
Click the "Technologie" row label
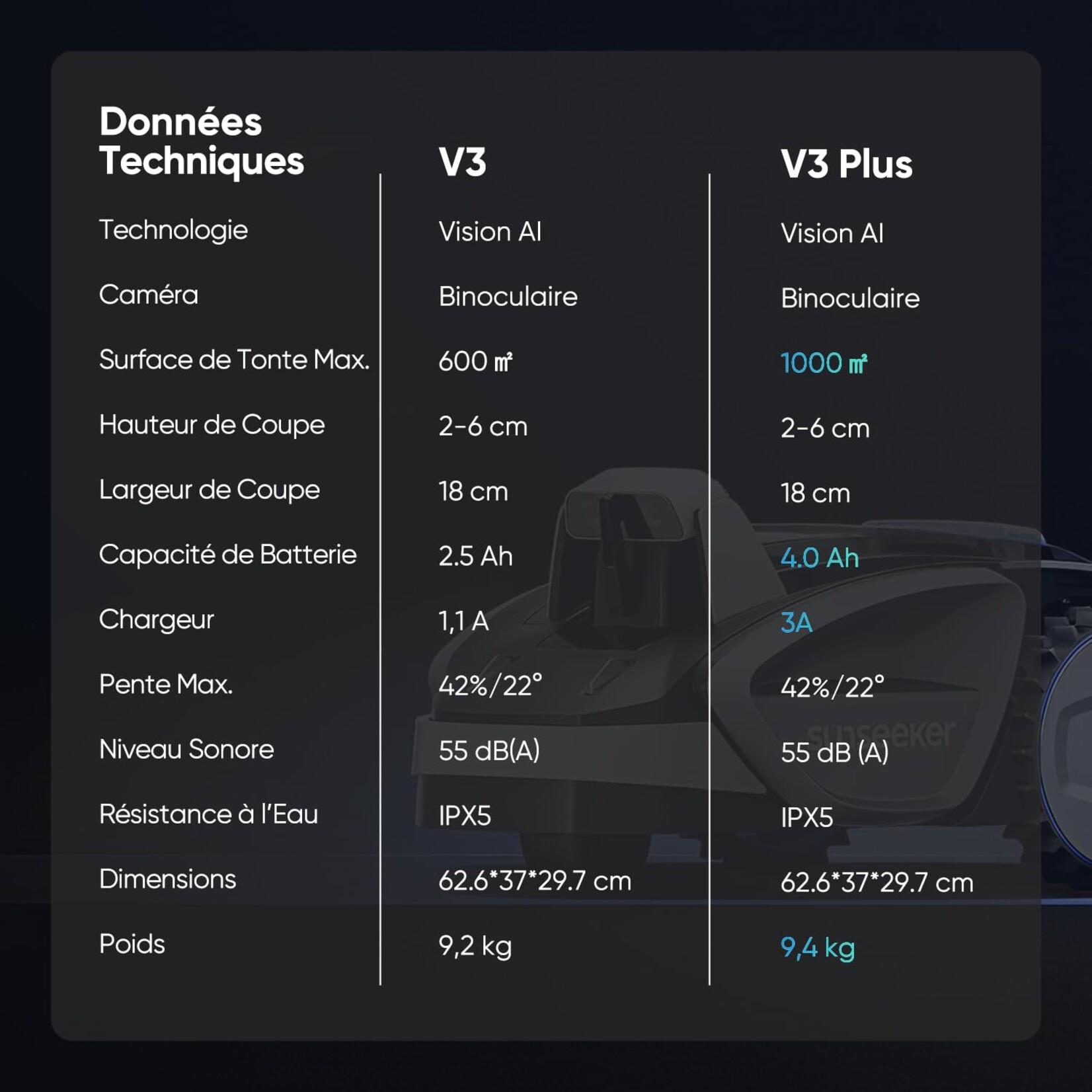[173, 230]
